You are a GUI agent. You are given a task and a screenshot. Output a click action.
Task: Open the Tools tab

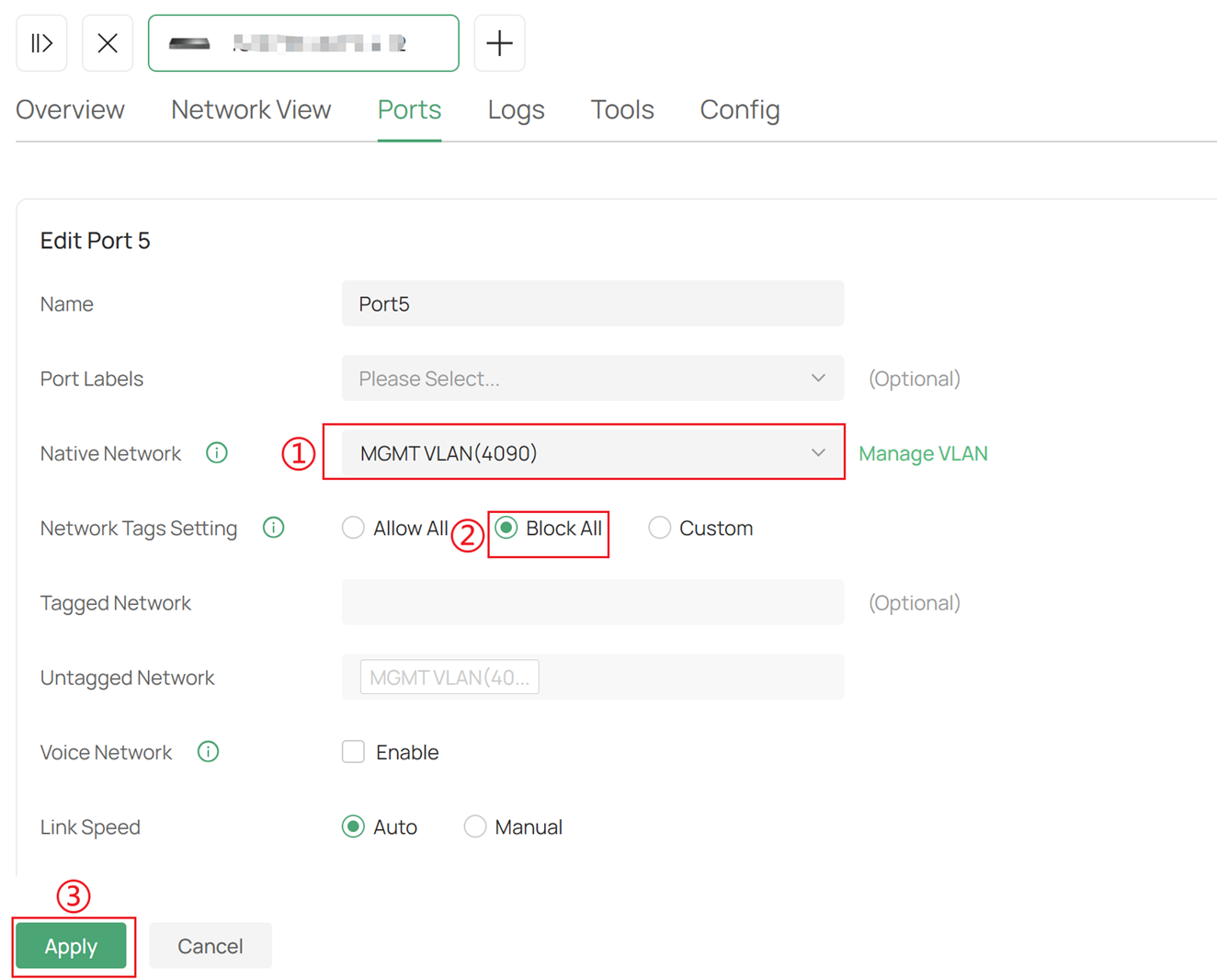point(622,109)
